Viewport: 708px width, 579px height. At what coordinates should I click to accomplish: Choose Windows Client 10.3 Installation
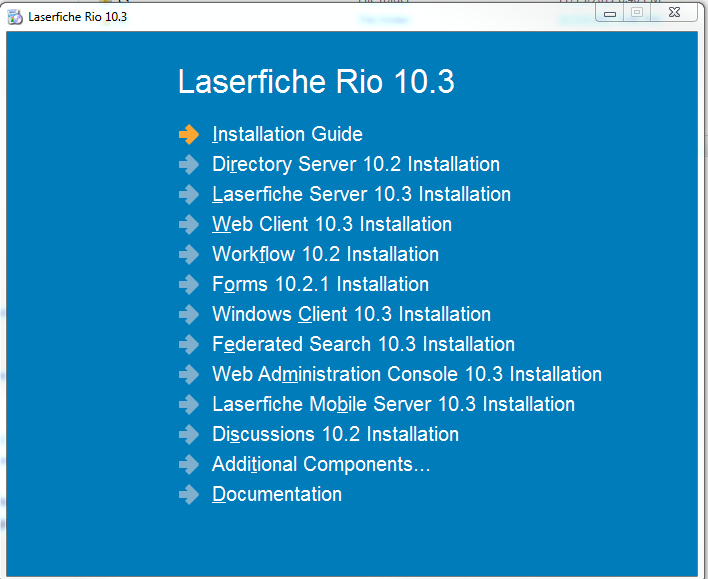(x=351, y=314)
